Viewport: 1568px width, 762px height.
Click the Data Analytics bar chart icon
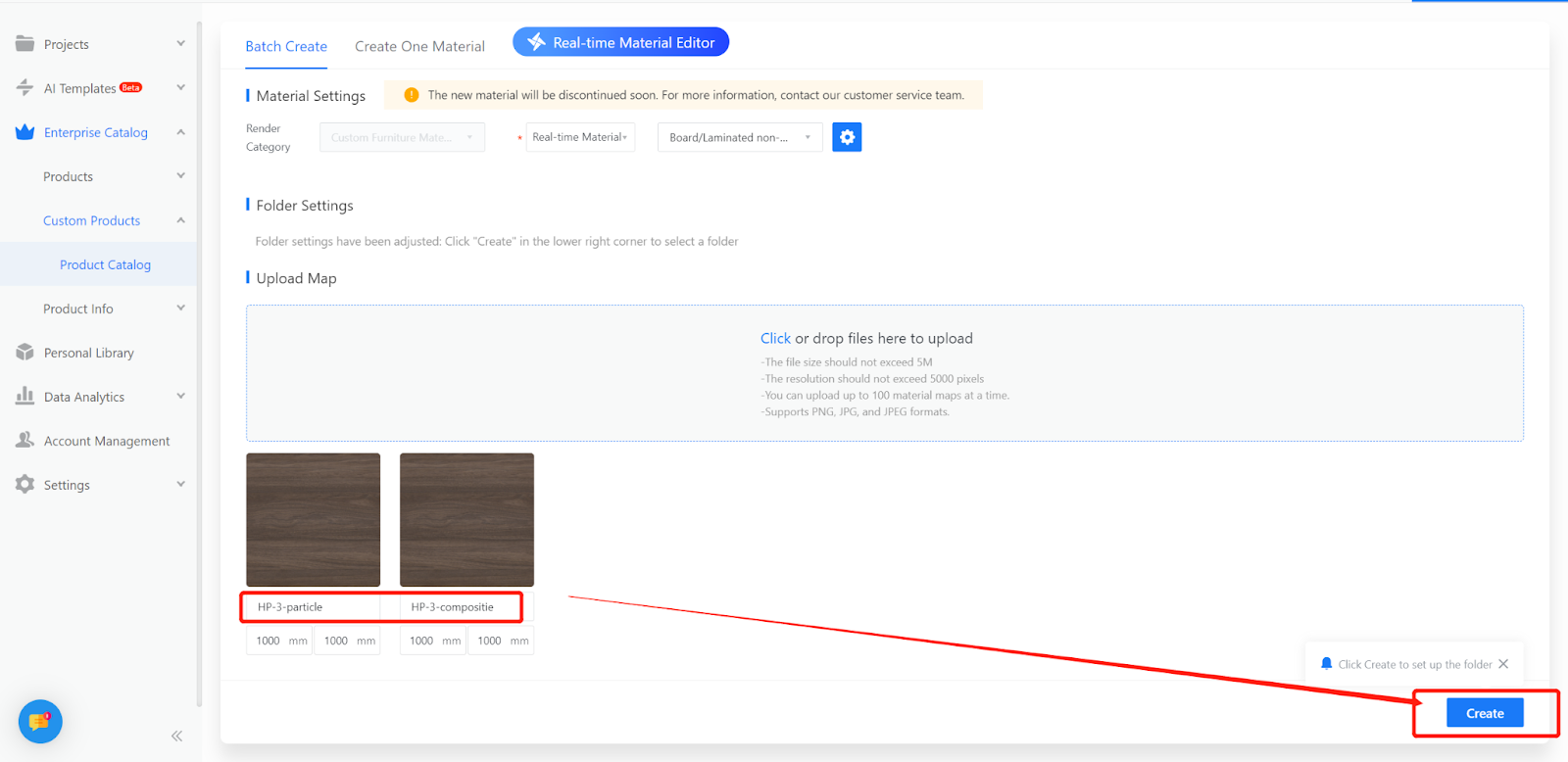pyautogui.click(x=24, y=397)
